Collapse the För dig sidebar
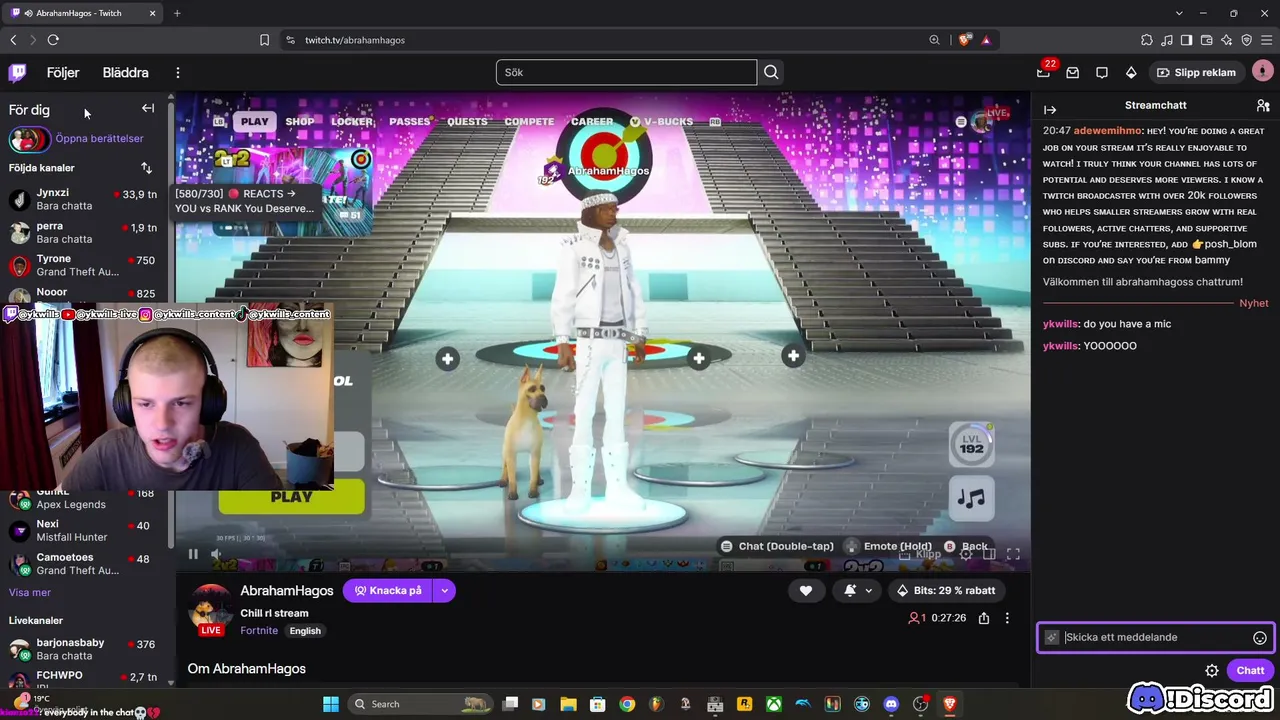 coord(148,108)
